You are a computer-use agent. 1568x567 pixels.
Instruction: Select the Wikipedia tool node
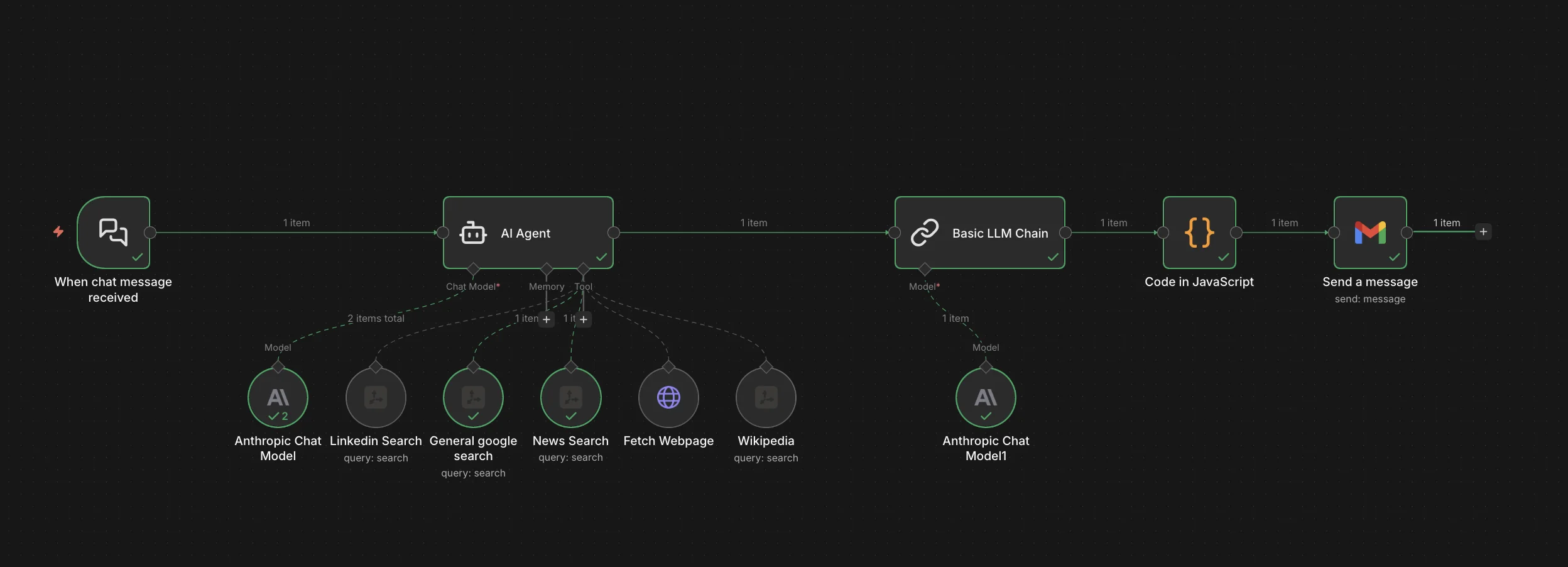coord(764,397)
